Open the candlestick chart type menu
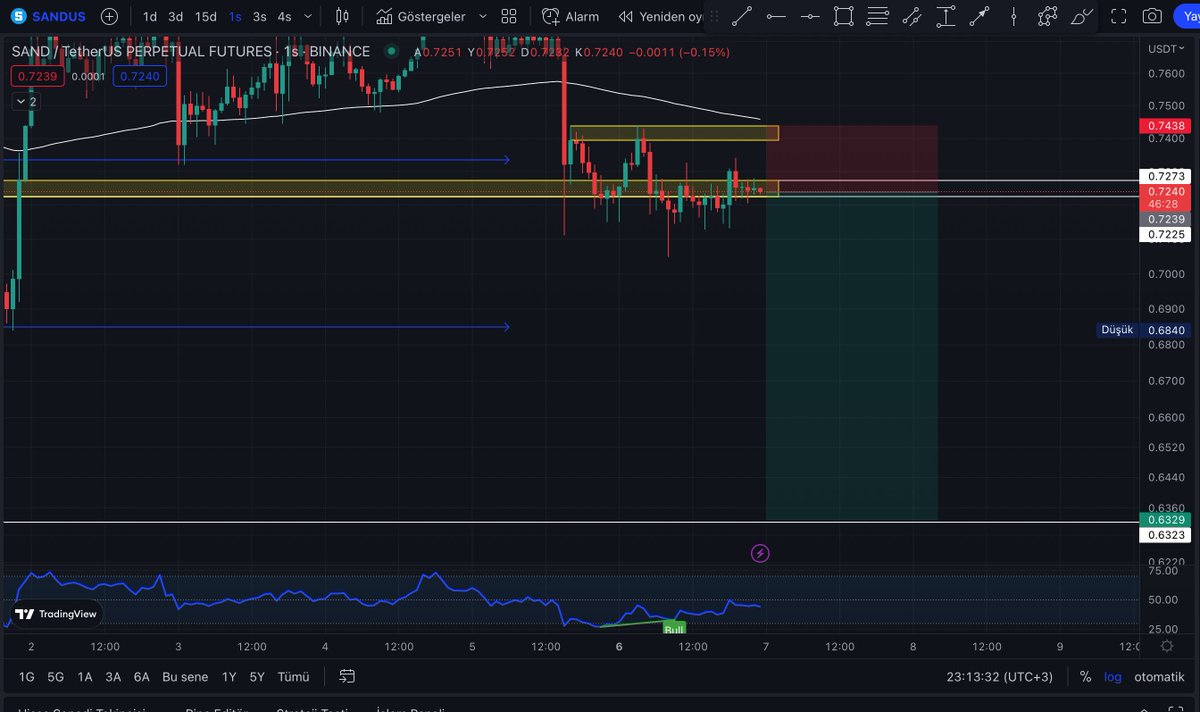 pos(343,17)
